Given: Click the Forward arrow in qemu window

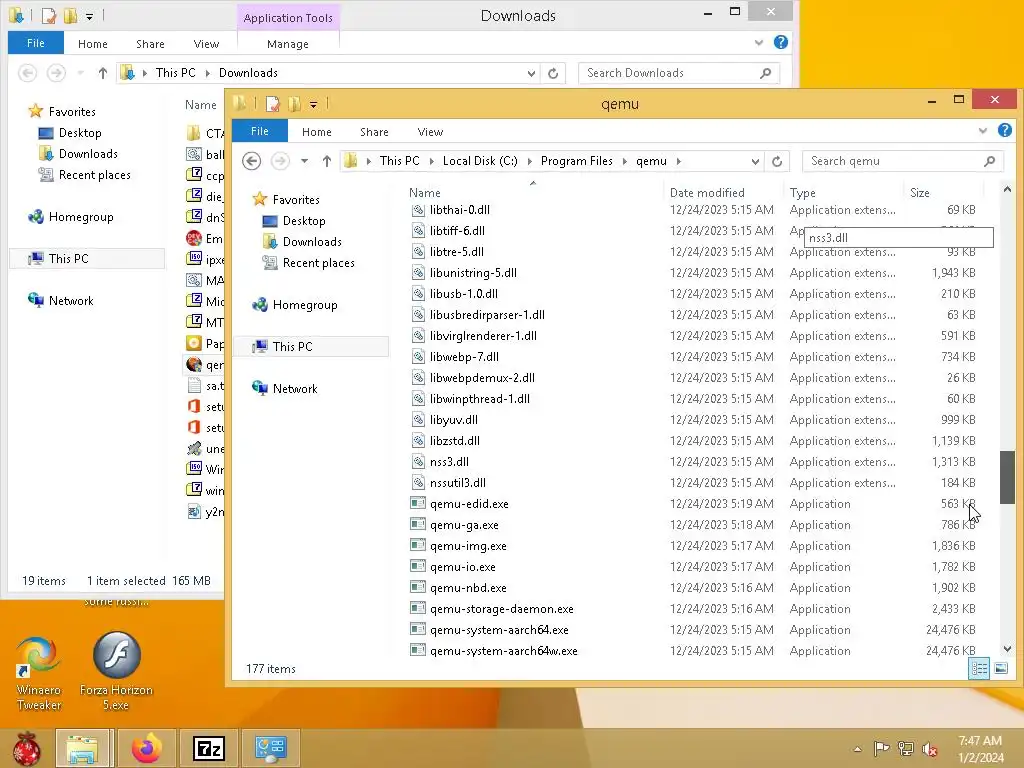Looking at the screenshot, I should 280,161.
